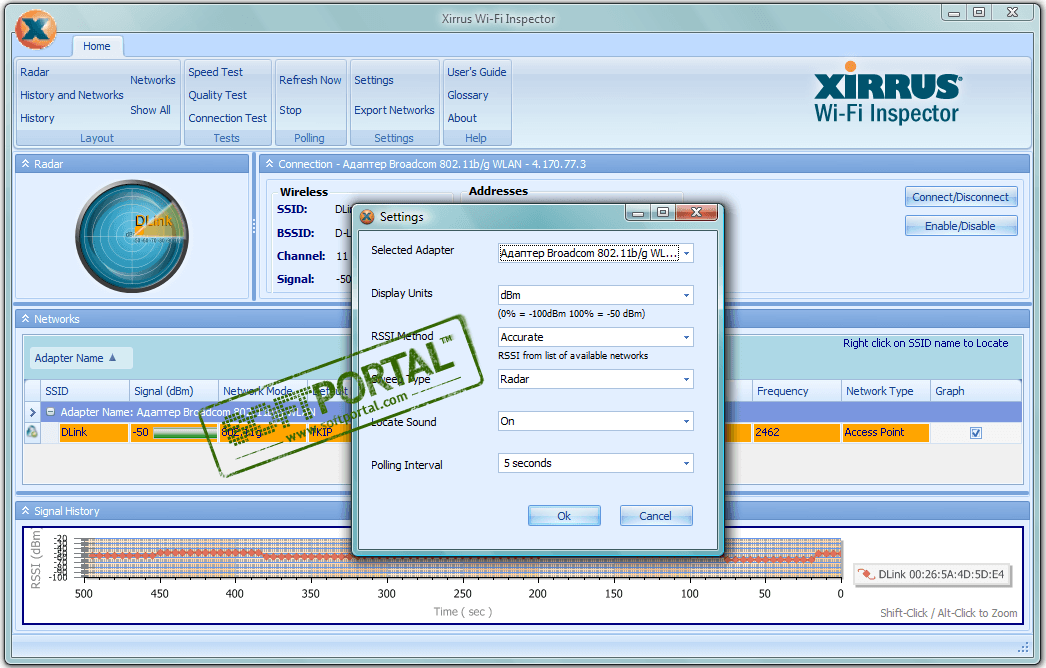
Task: Switch to the Home ribbon tab
Action: point(97,46)
